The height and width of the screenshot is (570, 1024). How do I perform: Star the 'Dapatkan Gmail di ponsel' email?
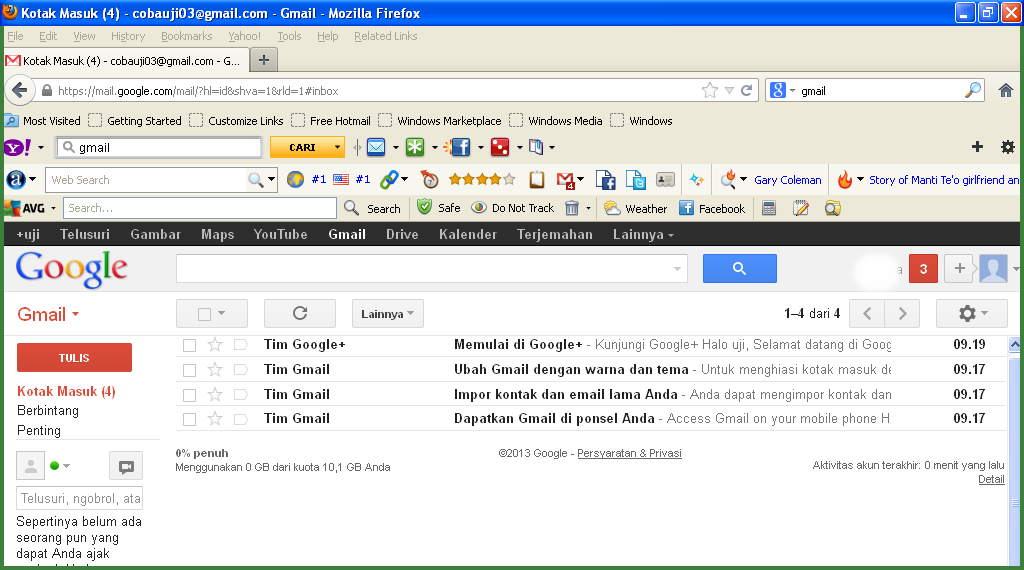(215, 419)
